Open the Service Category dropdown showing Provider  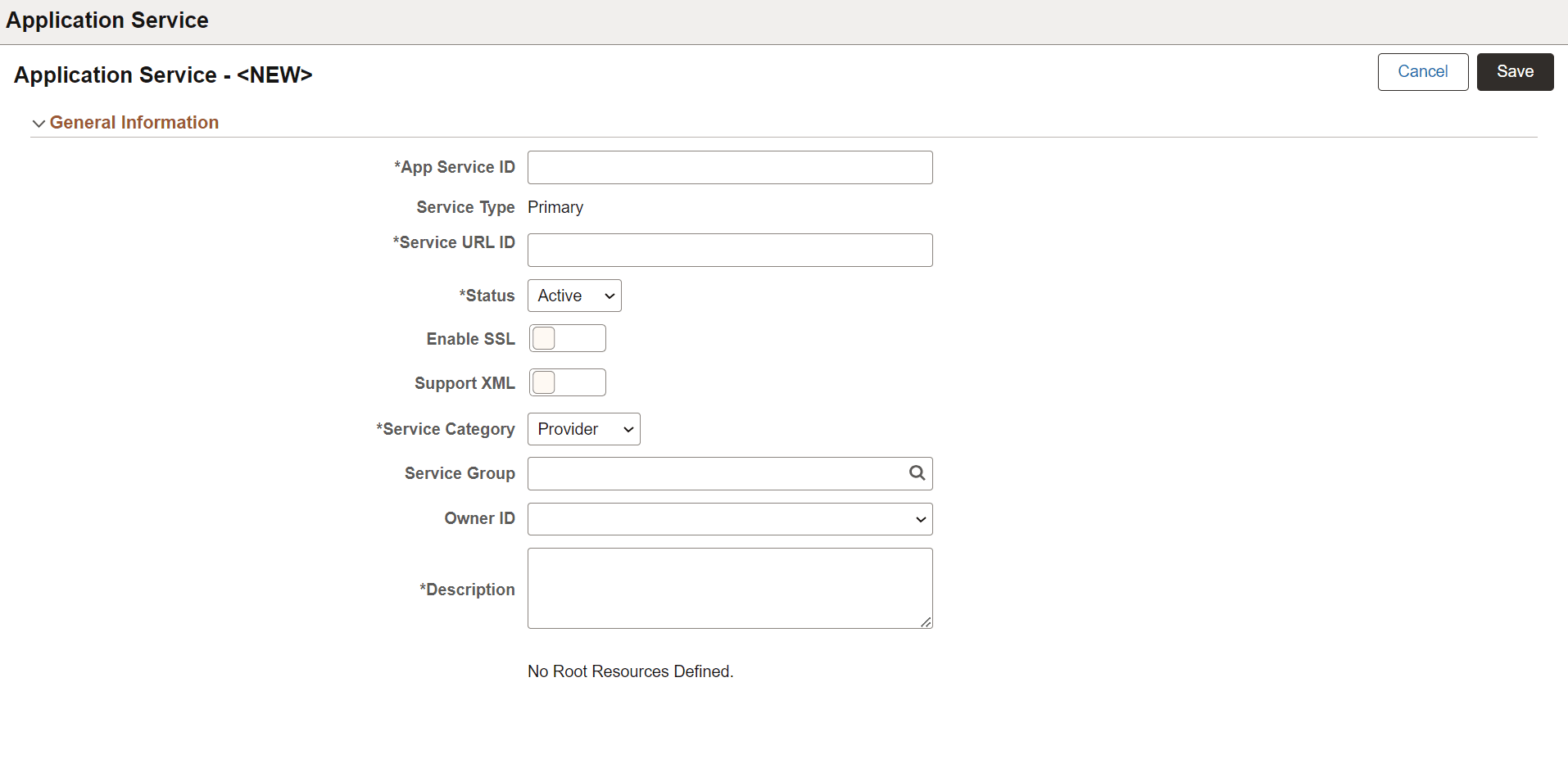pyautogui.click(x=582, y=429)
